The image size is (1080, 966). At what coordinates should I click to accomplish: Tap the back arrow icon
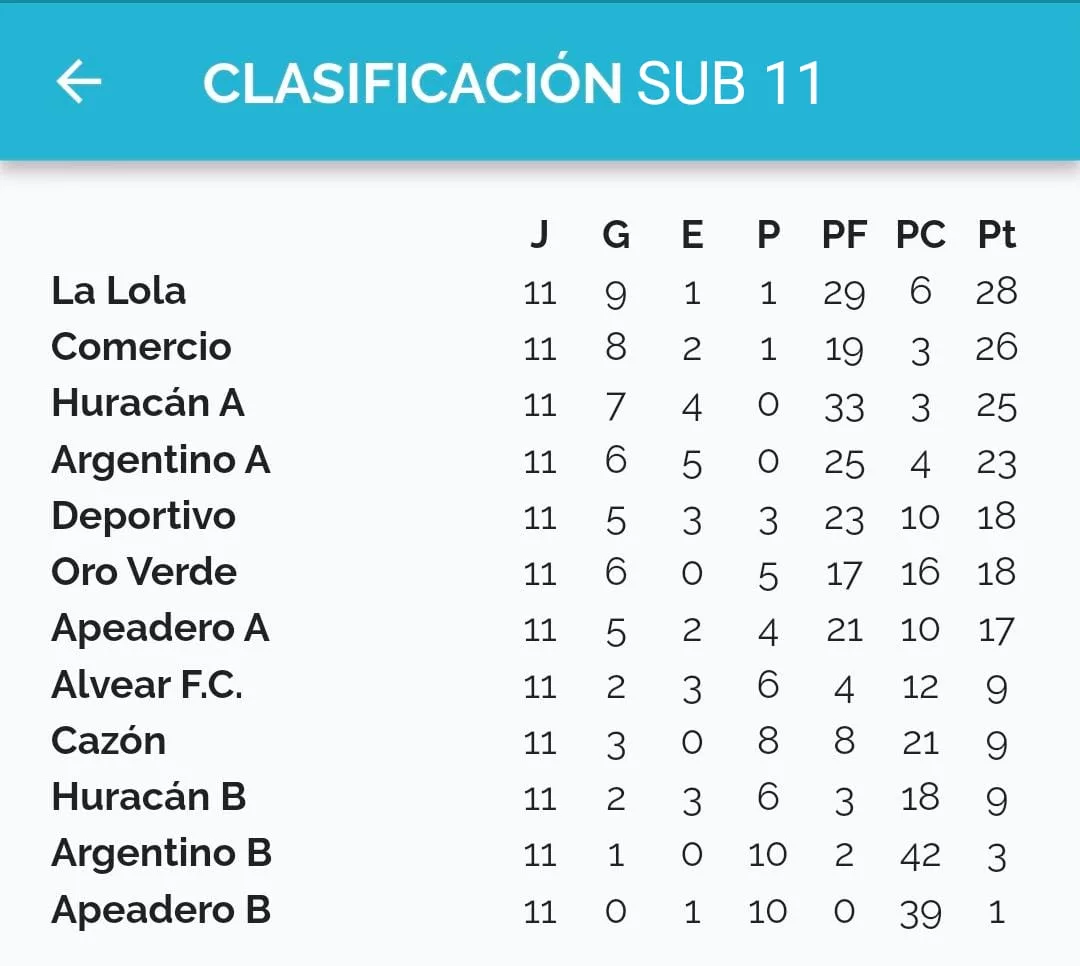pyautogui.click(x=79, y=81)
